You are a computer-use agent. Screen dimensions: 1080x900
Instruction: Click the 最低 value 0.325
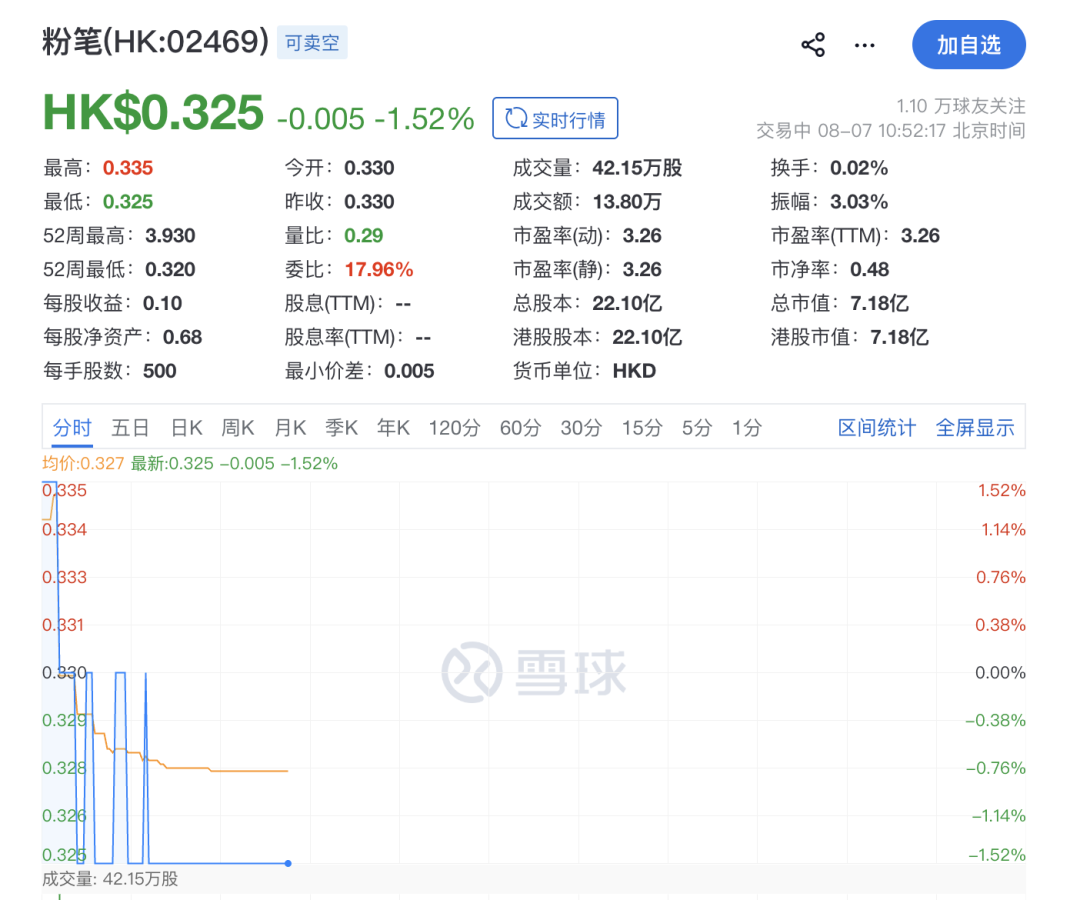pyautogui.click(x=127, y=202)
